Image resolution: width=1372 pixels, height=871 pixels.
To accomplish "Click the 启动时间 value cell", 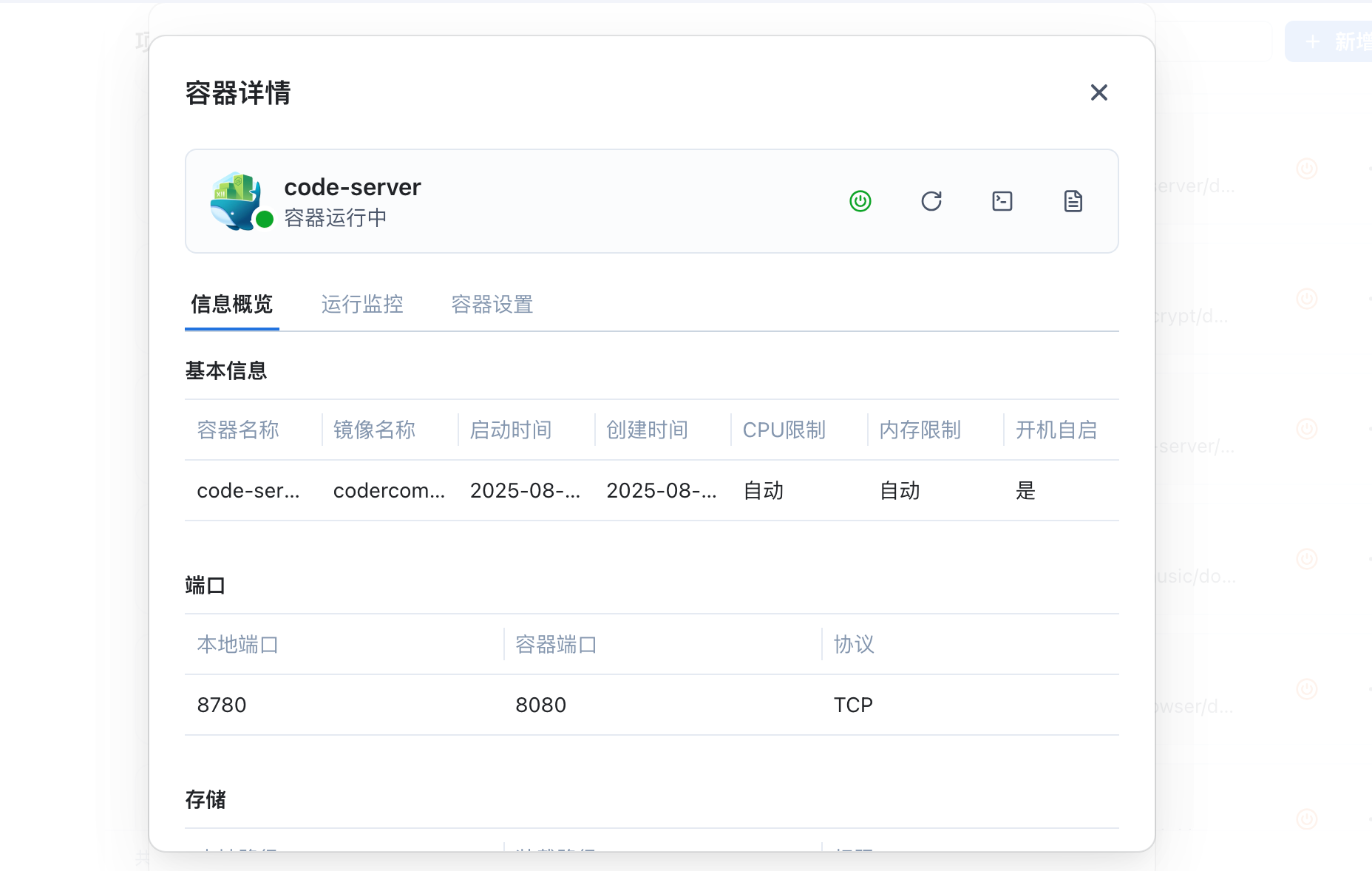I will pos(525,490).
